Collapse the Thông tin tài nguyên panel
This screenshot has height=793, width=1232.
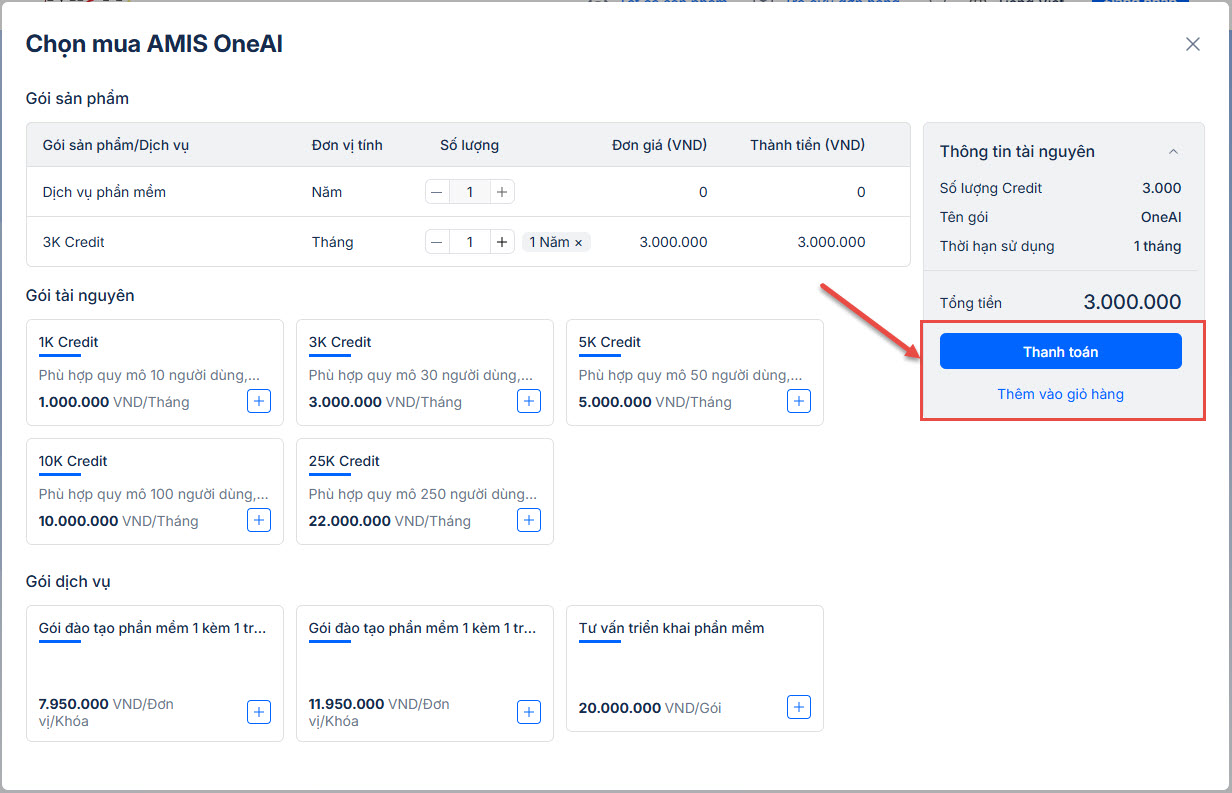[1174, 152]
